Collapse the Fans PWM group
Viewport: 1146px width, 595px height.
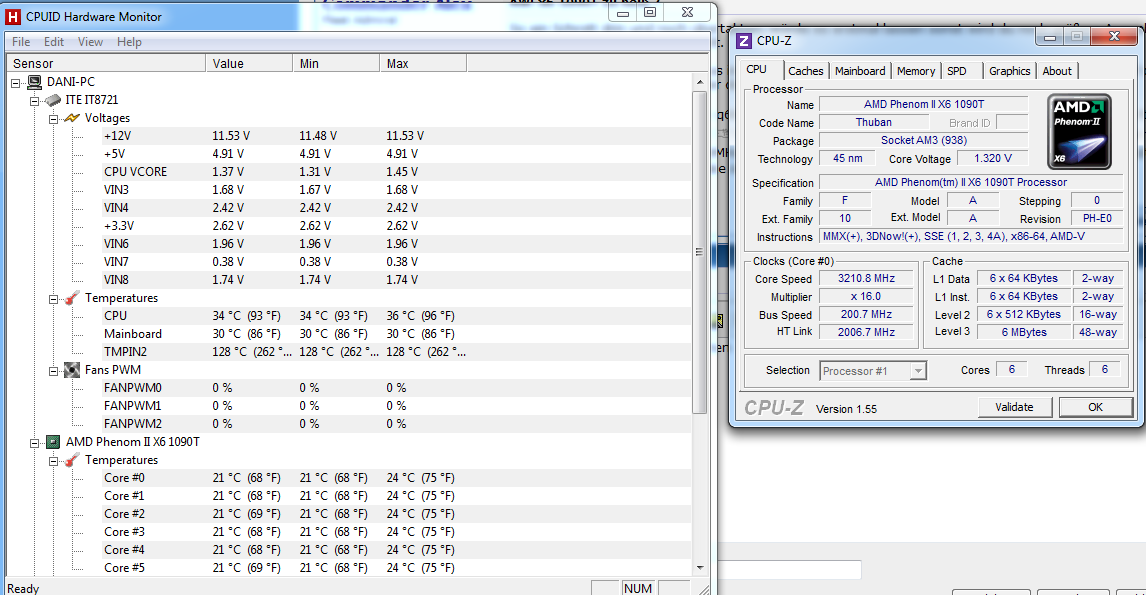coord(53,371)
